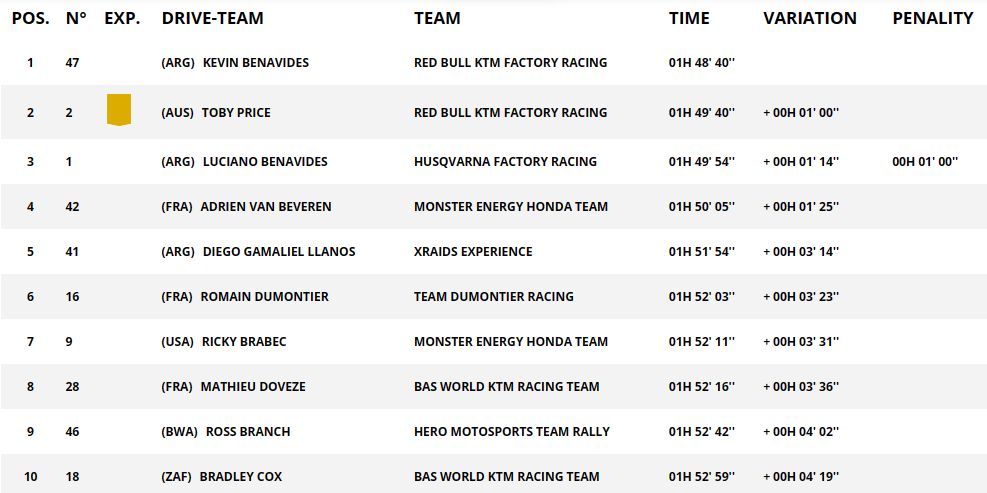Select Hero Motosports Team Rally
Screen dimensions: 987x493
pos(511,432)
